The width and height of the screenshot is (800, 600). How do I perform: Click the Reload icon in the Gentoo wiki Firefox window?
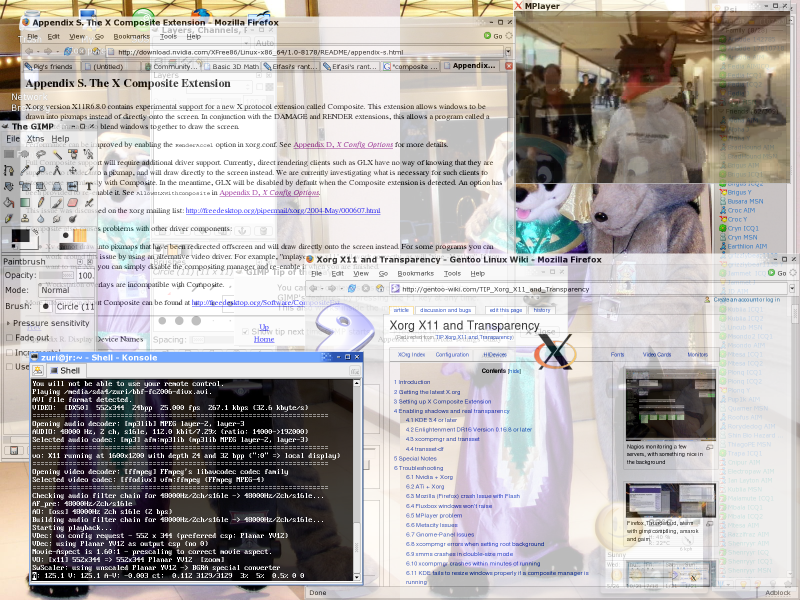click(x=351, y=288)
